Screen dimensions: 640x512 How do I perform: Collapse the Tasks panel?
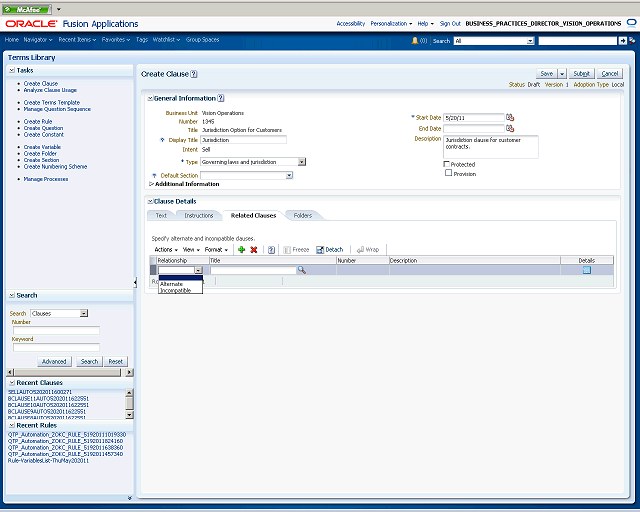coord(12,70)
